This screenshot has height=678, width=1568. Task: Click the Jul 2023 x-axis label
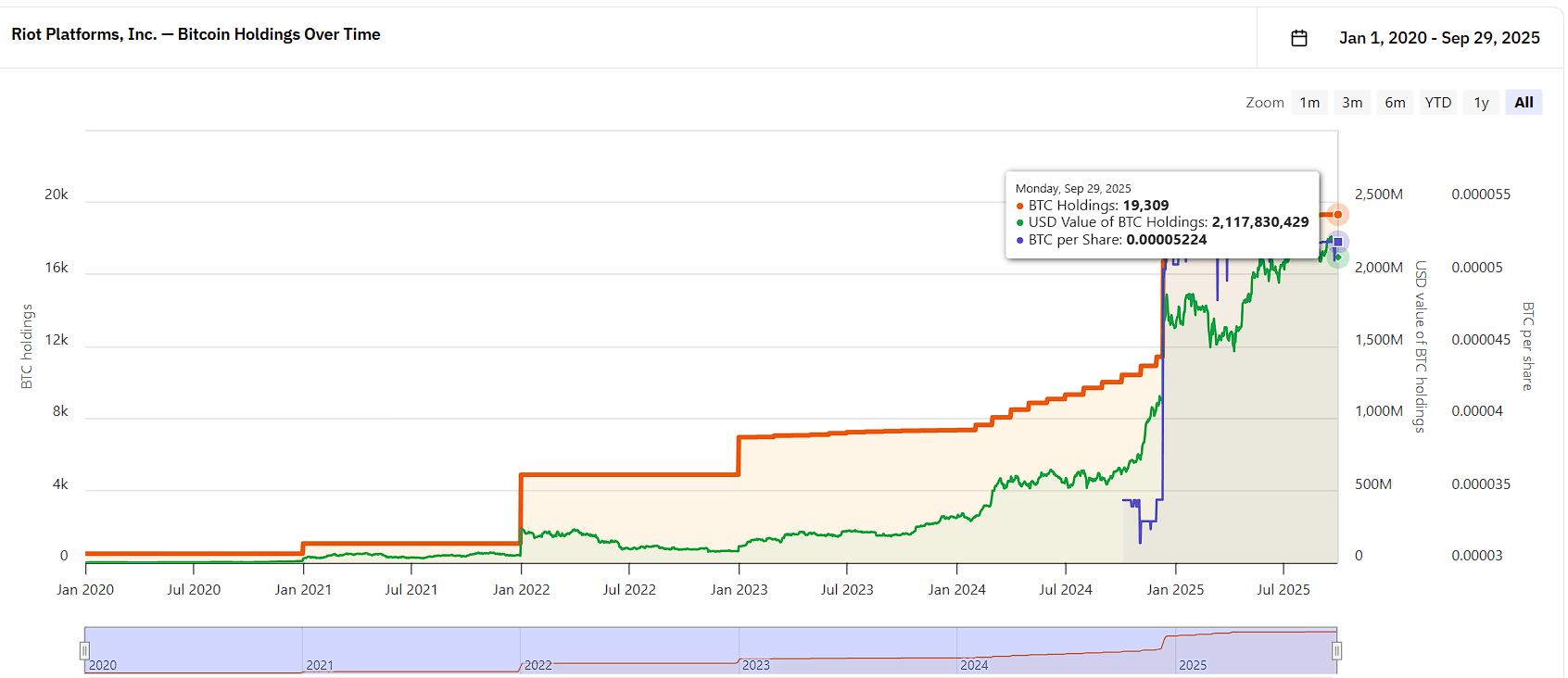[847, 590]
